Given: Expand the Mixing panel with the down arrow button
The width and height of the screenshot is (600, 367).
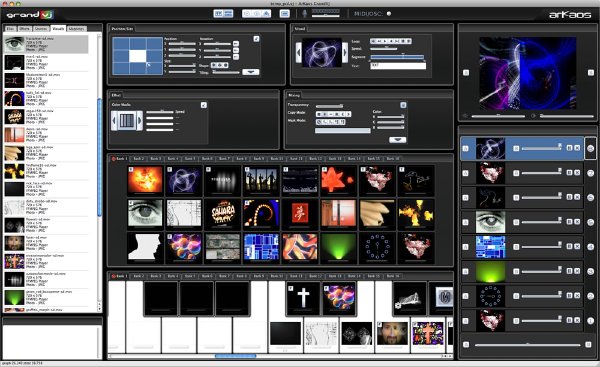Looking at the screenshot, I should pyautogui.click(x=398, y=140).
